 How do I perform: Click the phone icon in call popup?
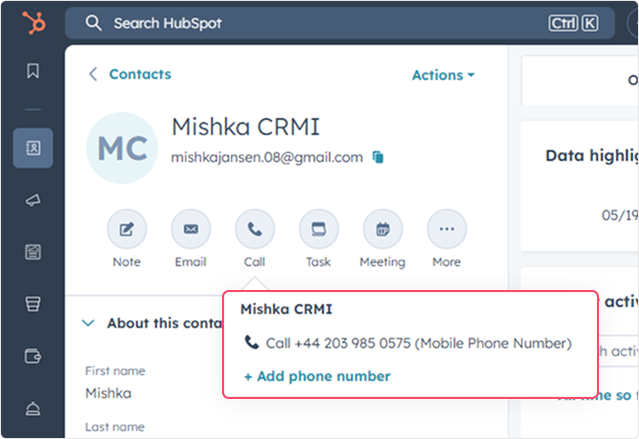click(251, 342)
